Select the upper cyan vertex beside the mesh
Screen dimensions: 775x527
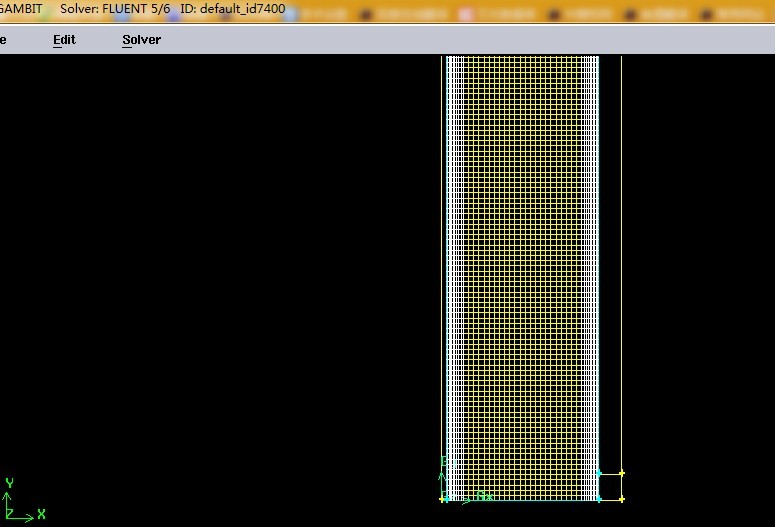(x=599, y=473)
